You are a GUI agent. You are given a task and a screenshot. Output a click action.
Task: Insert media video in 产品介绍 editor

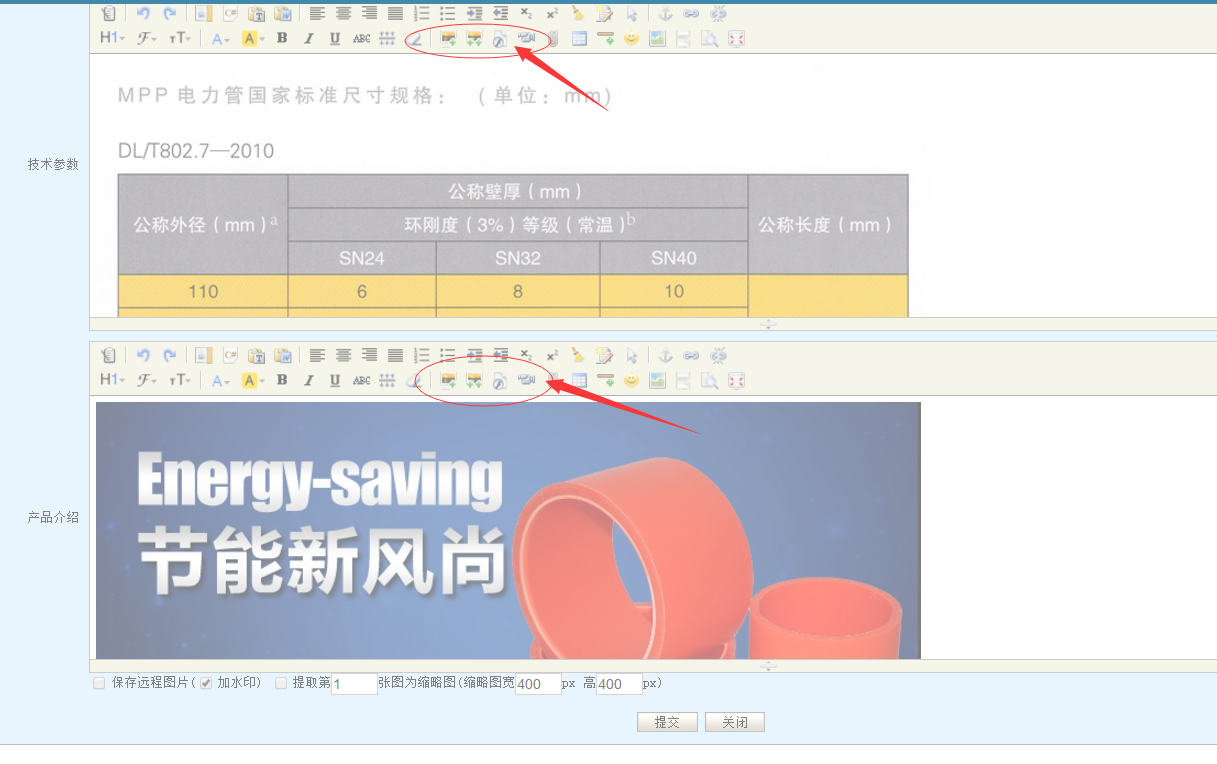click(x=526, y=380)
